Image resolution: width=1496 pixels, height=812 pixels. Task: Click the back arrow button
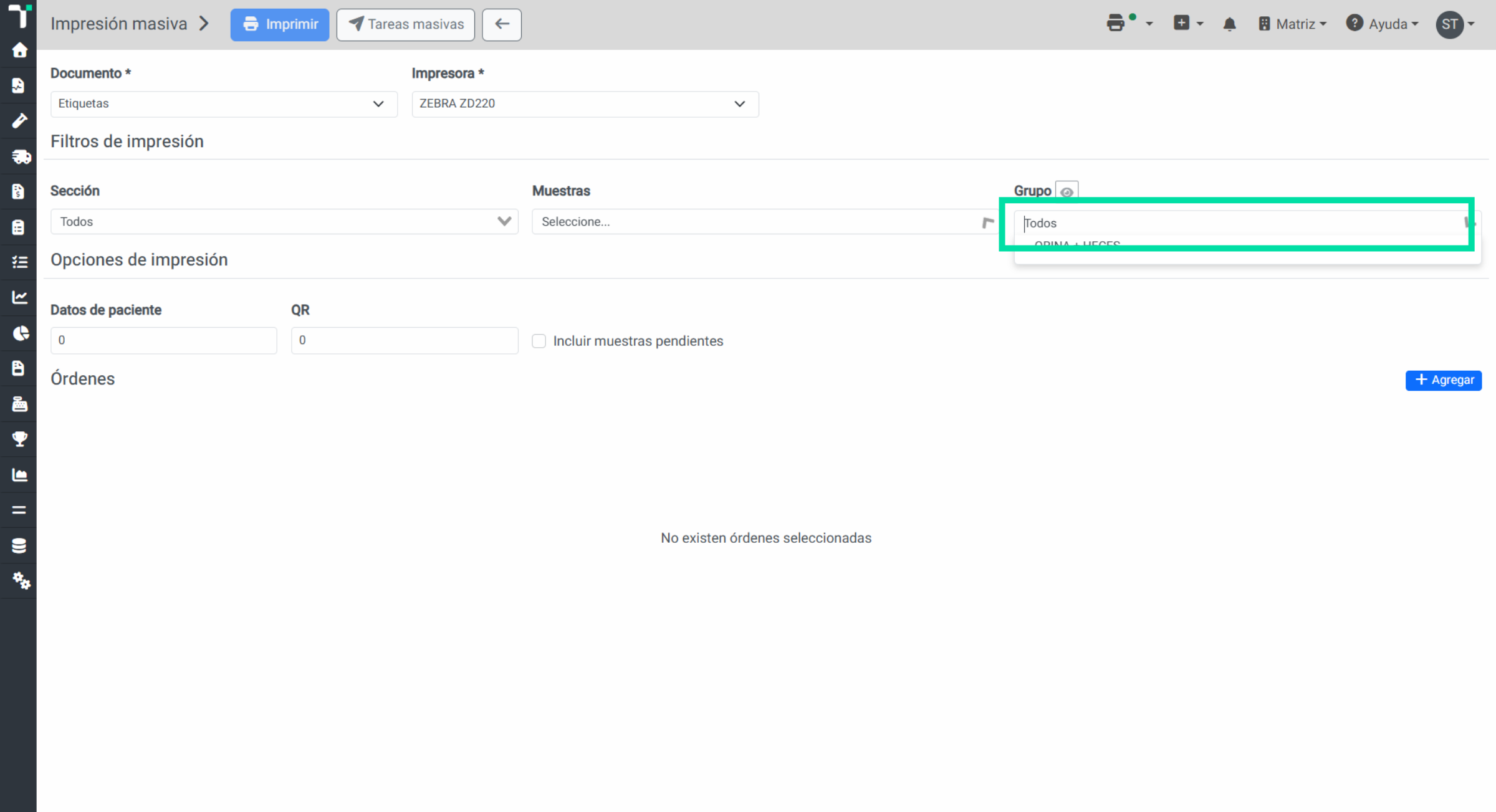point(502,24)
